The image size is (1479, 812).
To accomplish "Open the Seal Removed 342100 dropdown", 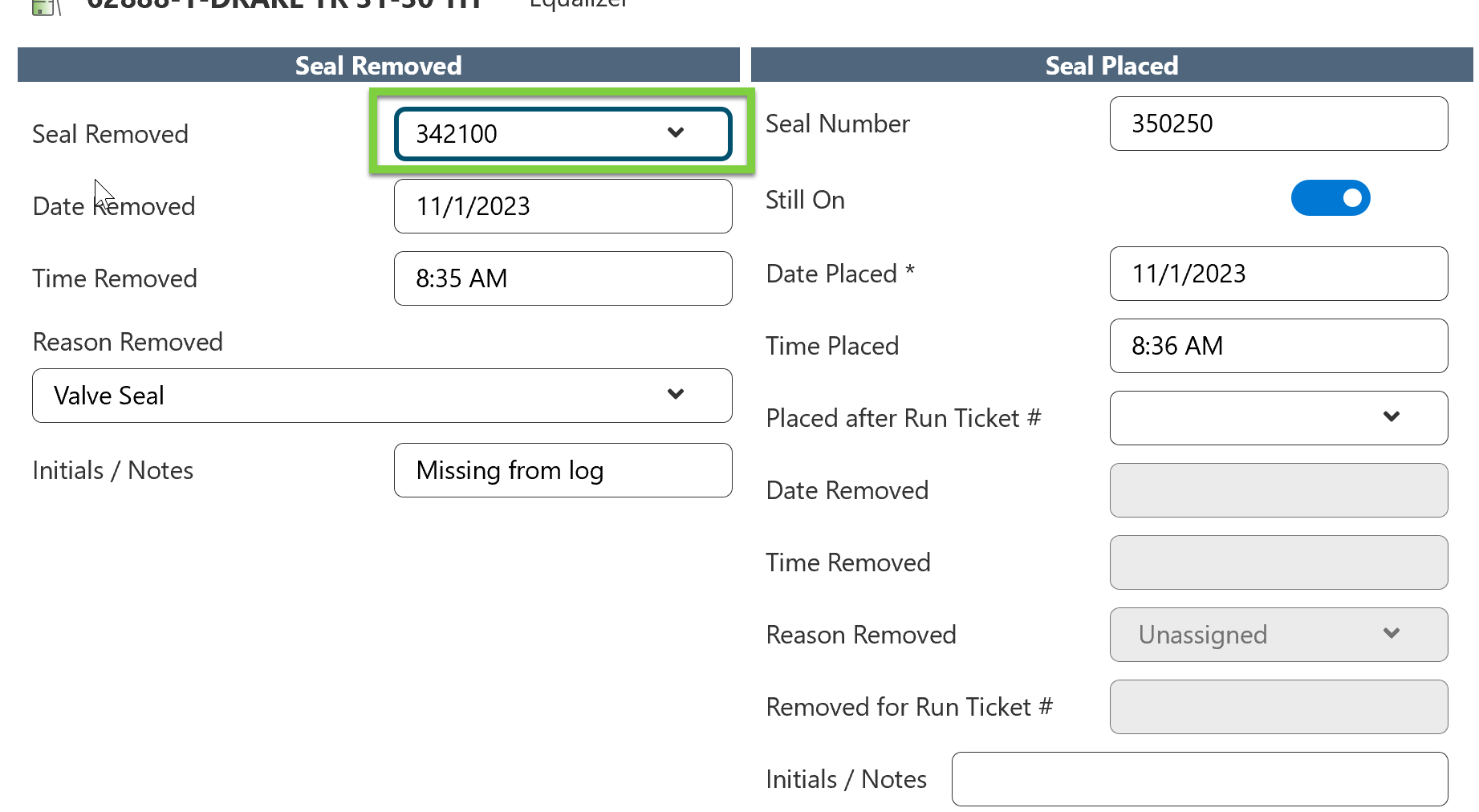I will (x=562, y=133).
